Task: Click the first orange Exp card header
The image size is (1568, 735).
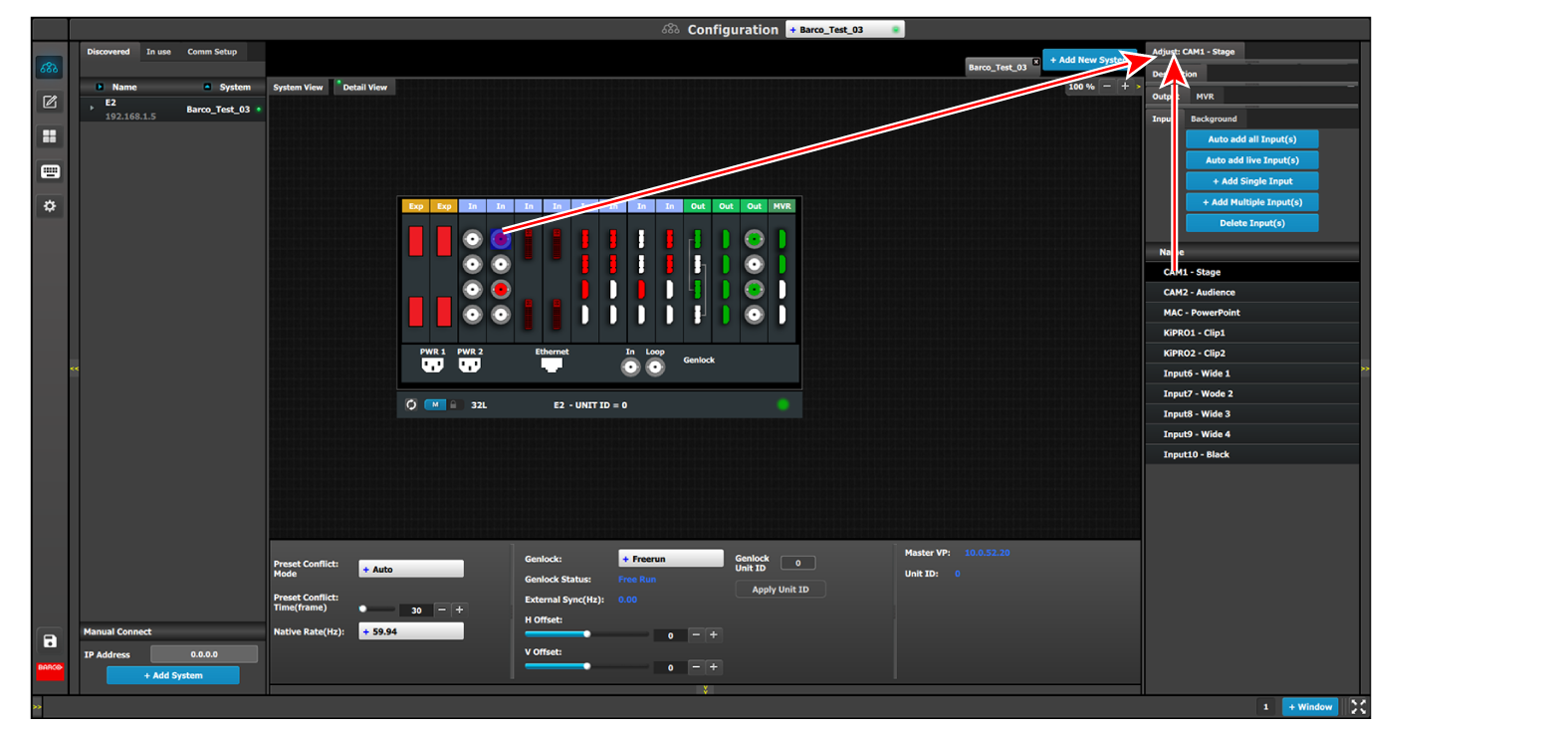Action: coord(416,206)
